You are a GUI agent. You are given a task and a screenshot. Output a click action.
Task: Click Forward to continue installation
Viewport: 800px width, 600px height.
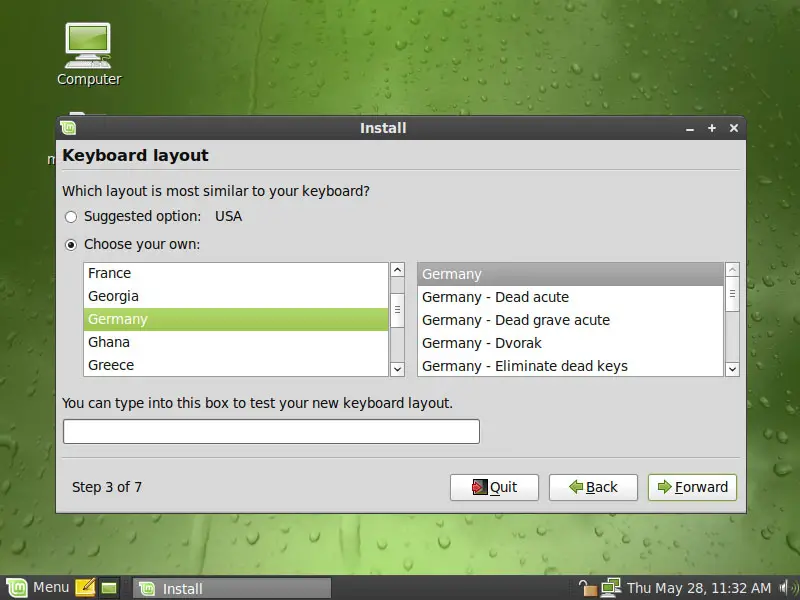(x=692, y=487)
